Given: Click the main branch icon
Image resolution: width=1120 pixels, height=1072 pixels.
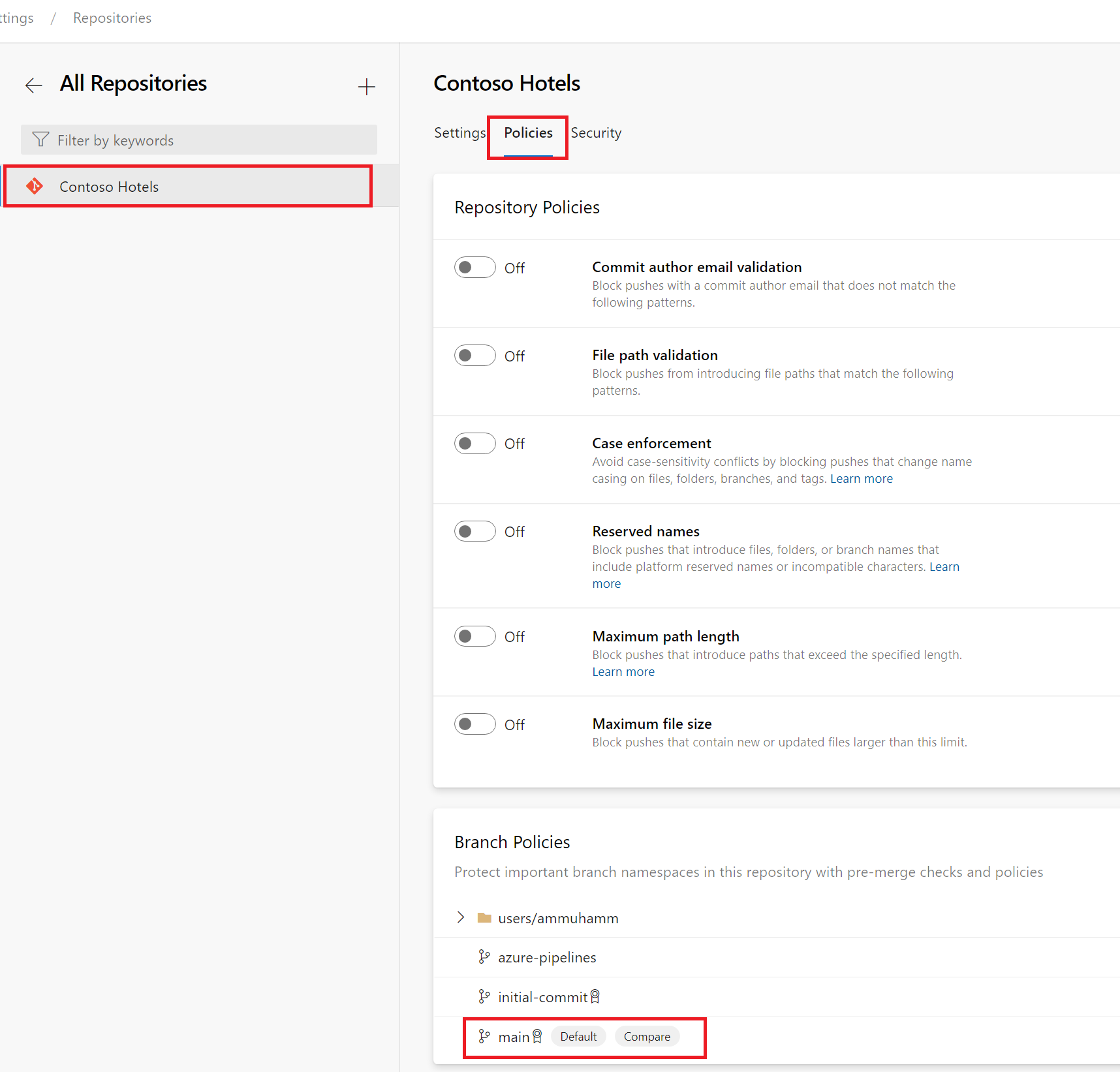Looking at the screenshot, I should pyautogui.click(x=484, y=1037).
